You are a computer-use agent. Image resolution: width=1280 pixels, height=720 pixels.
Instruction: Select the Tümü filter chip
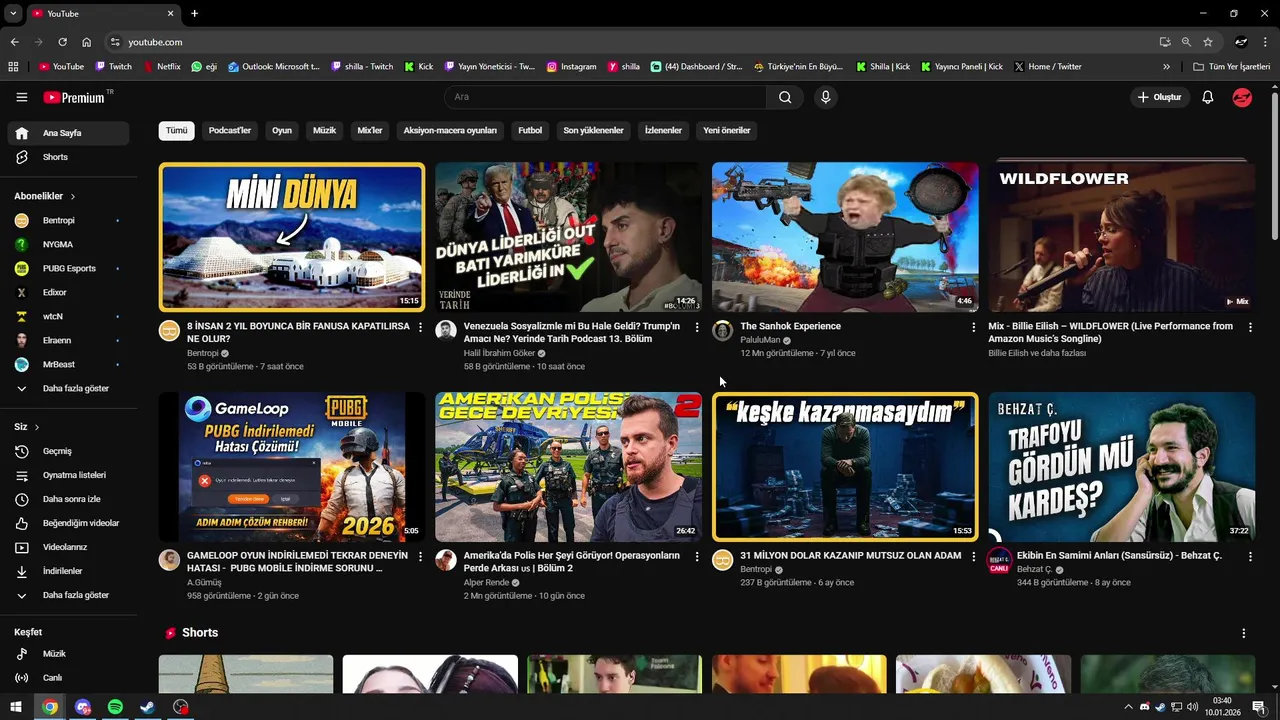pos(176,131)
